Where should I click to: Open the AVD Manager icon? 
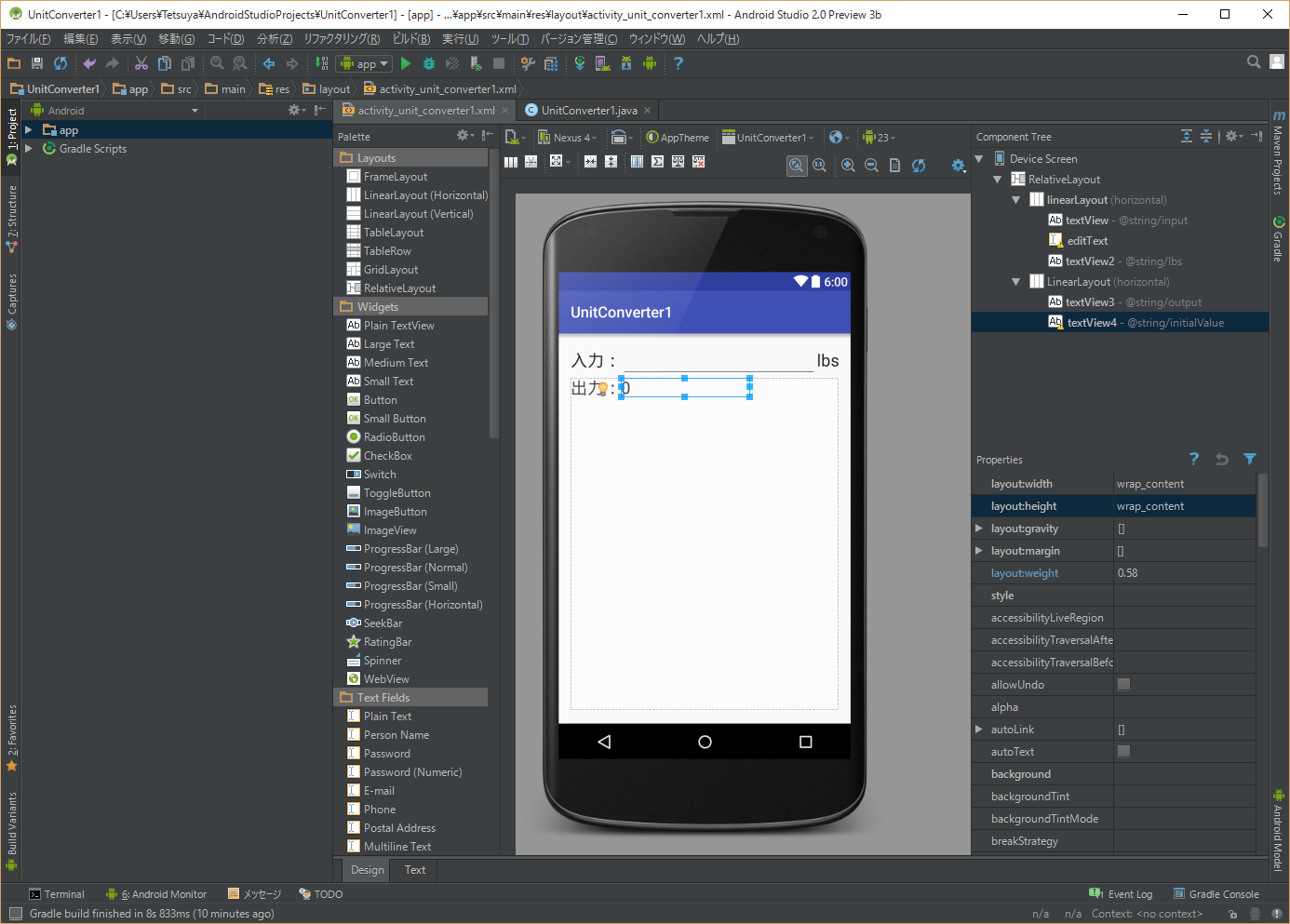click(x=603, y=63)
